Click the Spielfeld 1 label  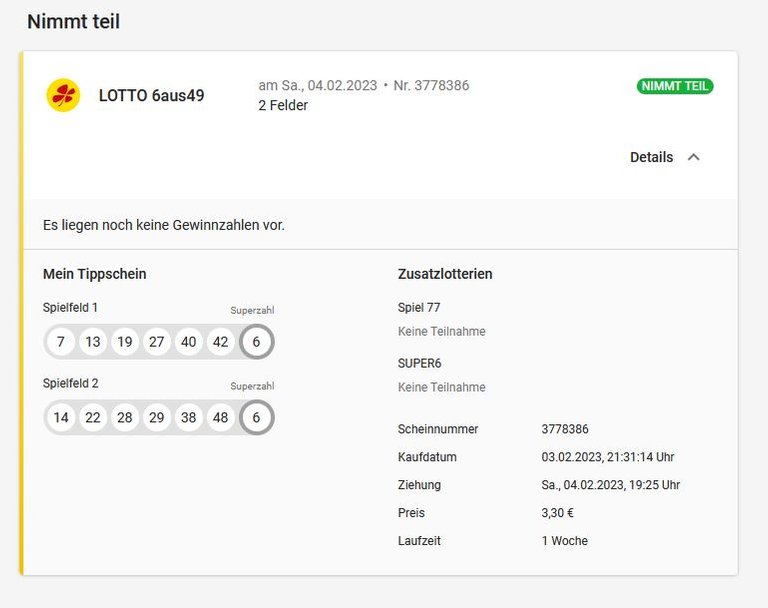click(70, 308)
